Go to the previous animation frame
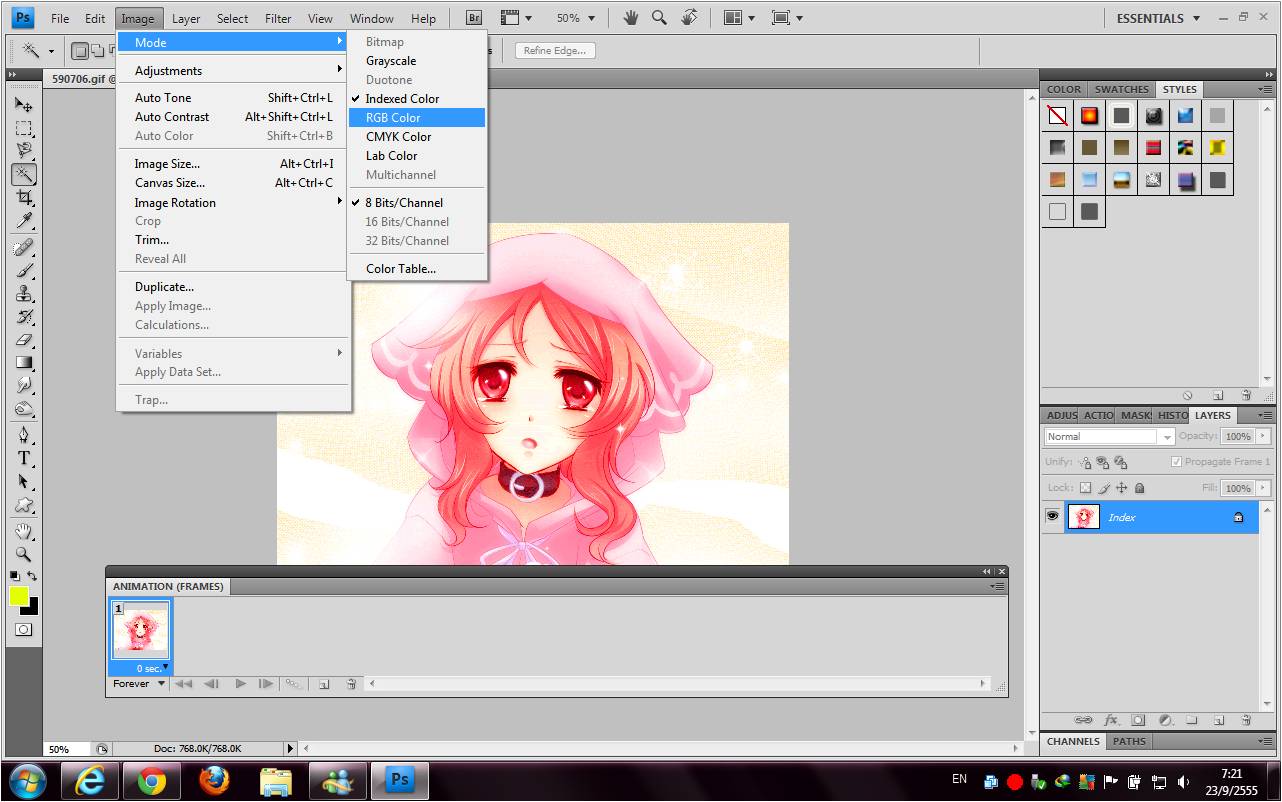1282x802 pixels. click(x=211, y=684)
